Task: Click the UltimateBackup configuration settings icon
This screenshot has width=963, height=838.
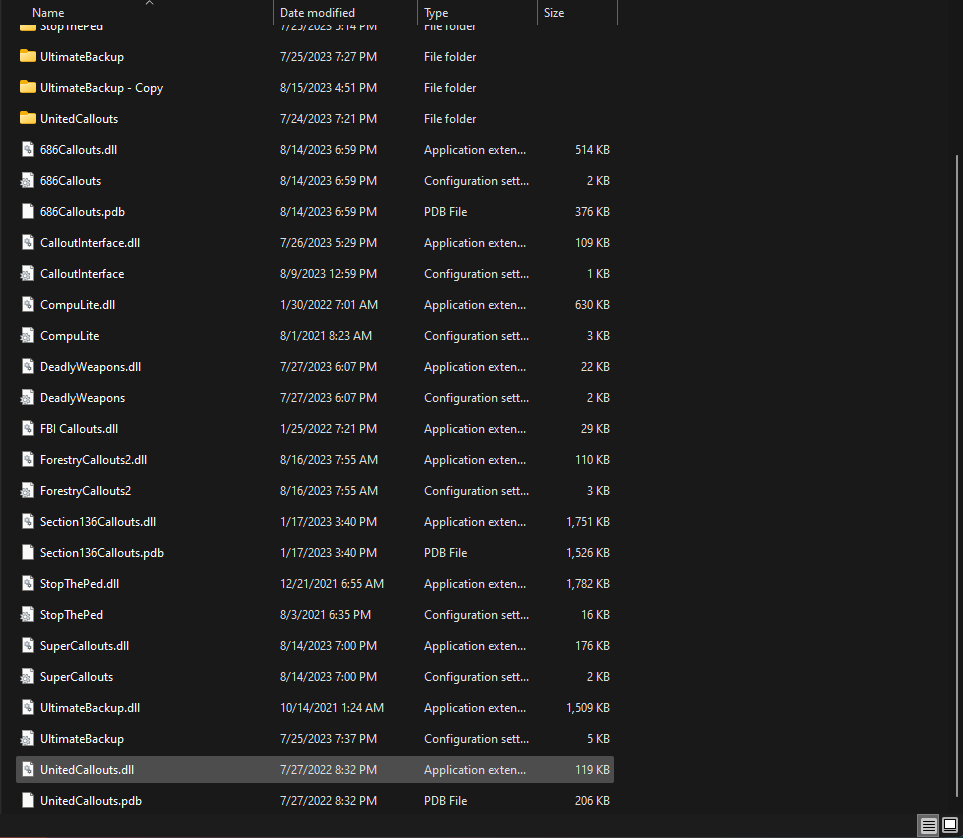Action: tap(27, 738)
